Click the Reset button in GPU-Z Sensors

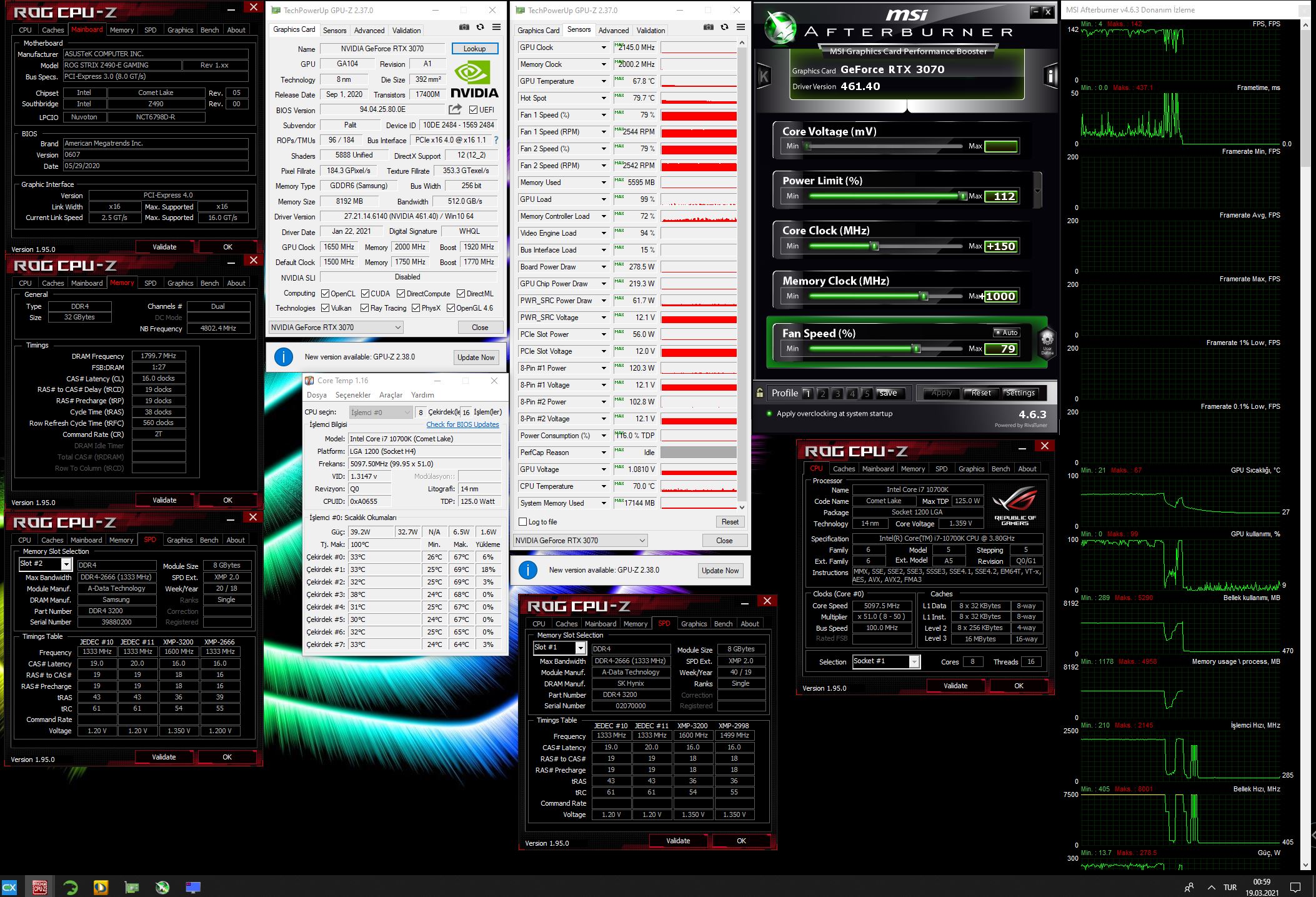[730, 522]
